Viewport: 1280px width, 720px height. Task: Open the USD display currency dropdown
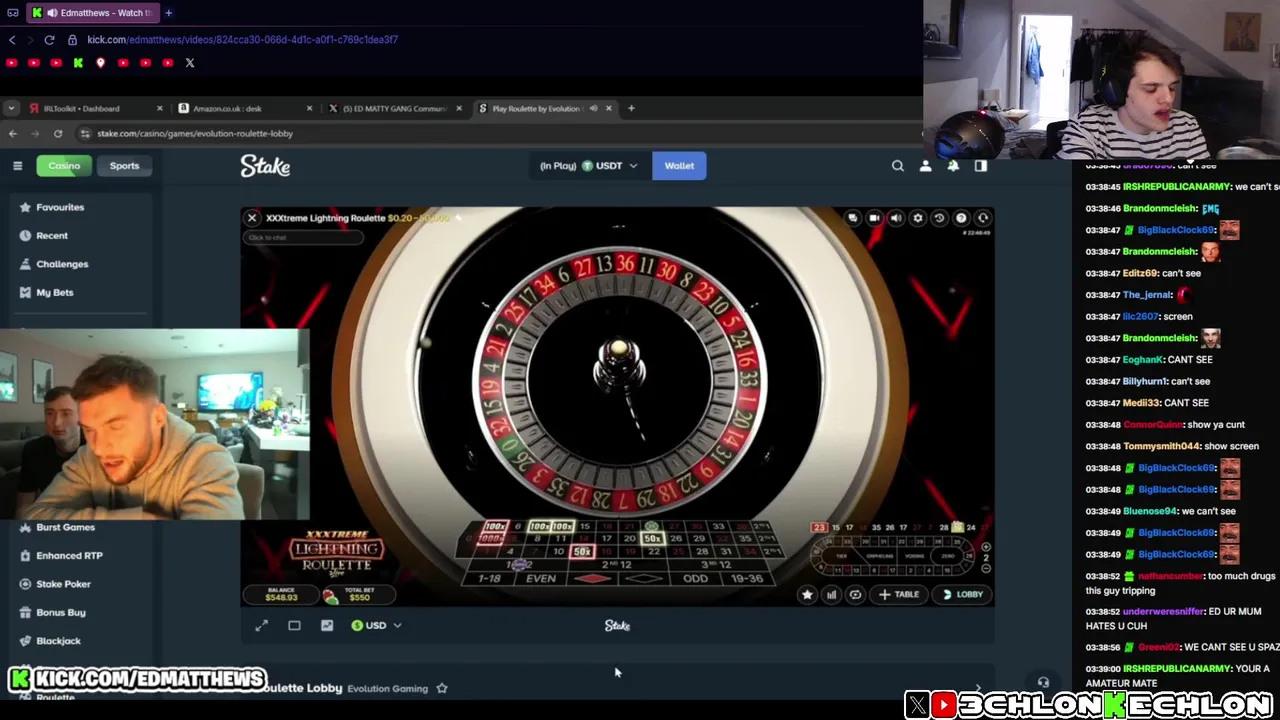376,626
